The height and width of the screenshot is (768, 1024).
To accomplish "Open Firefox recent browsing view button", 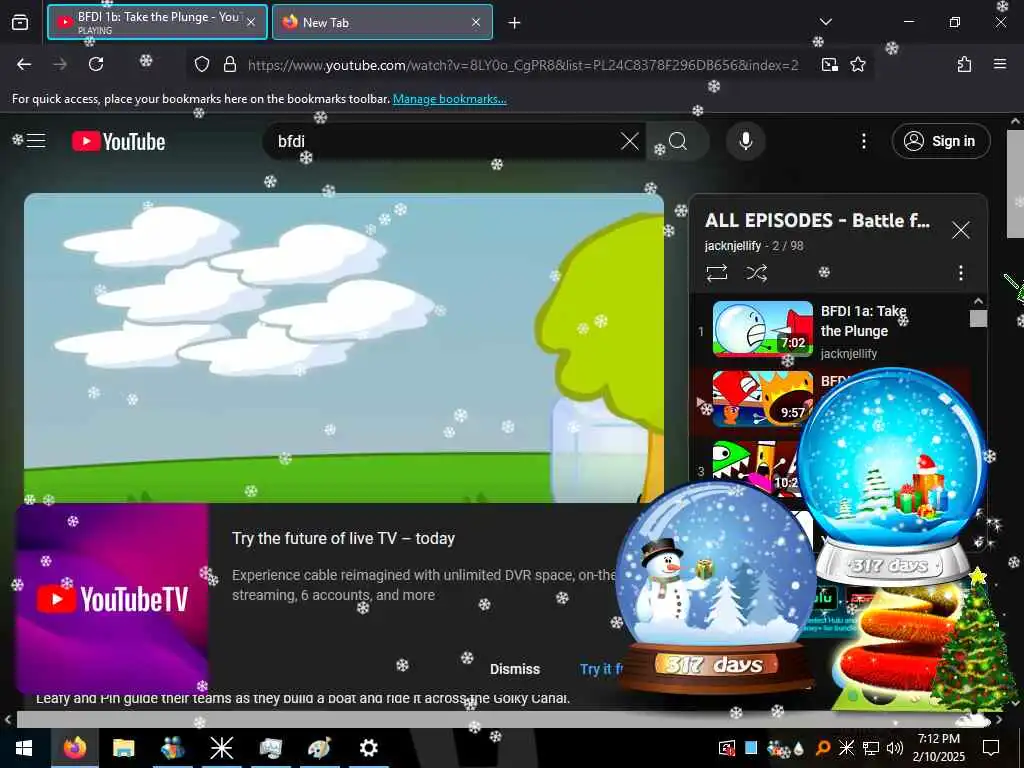I will pyautogui.click(x=20, y=22).
